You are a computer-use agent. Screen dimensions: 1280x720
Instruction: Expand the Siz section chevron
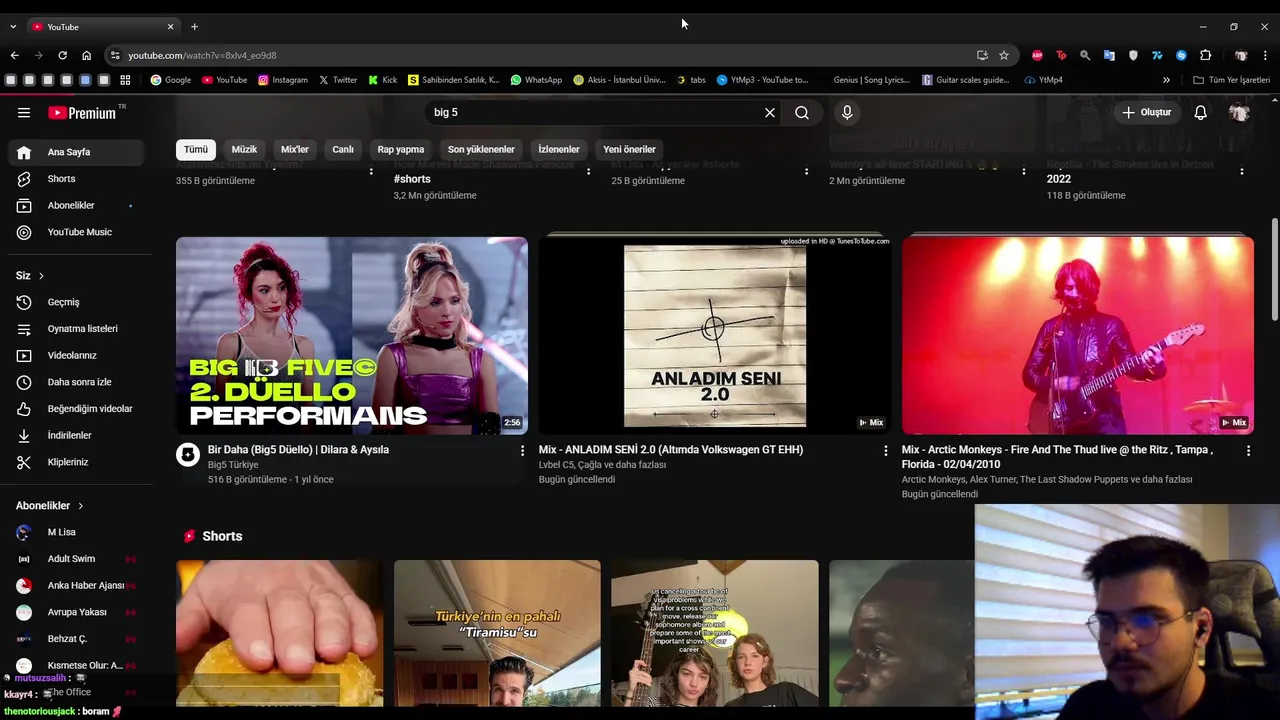tap(41, 275)
